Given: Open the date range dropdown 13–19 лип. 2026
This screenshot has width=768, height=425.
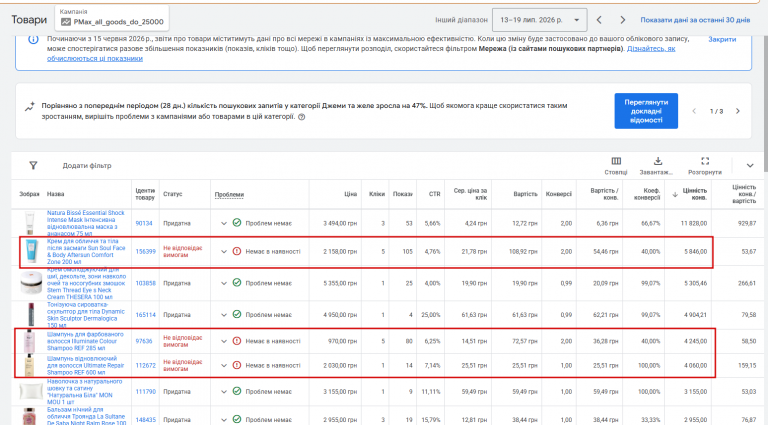Looking at the screenshot, I should pos(539,20).
